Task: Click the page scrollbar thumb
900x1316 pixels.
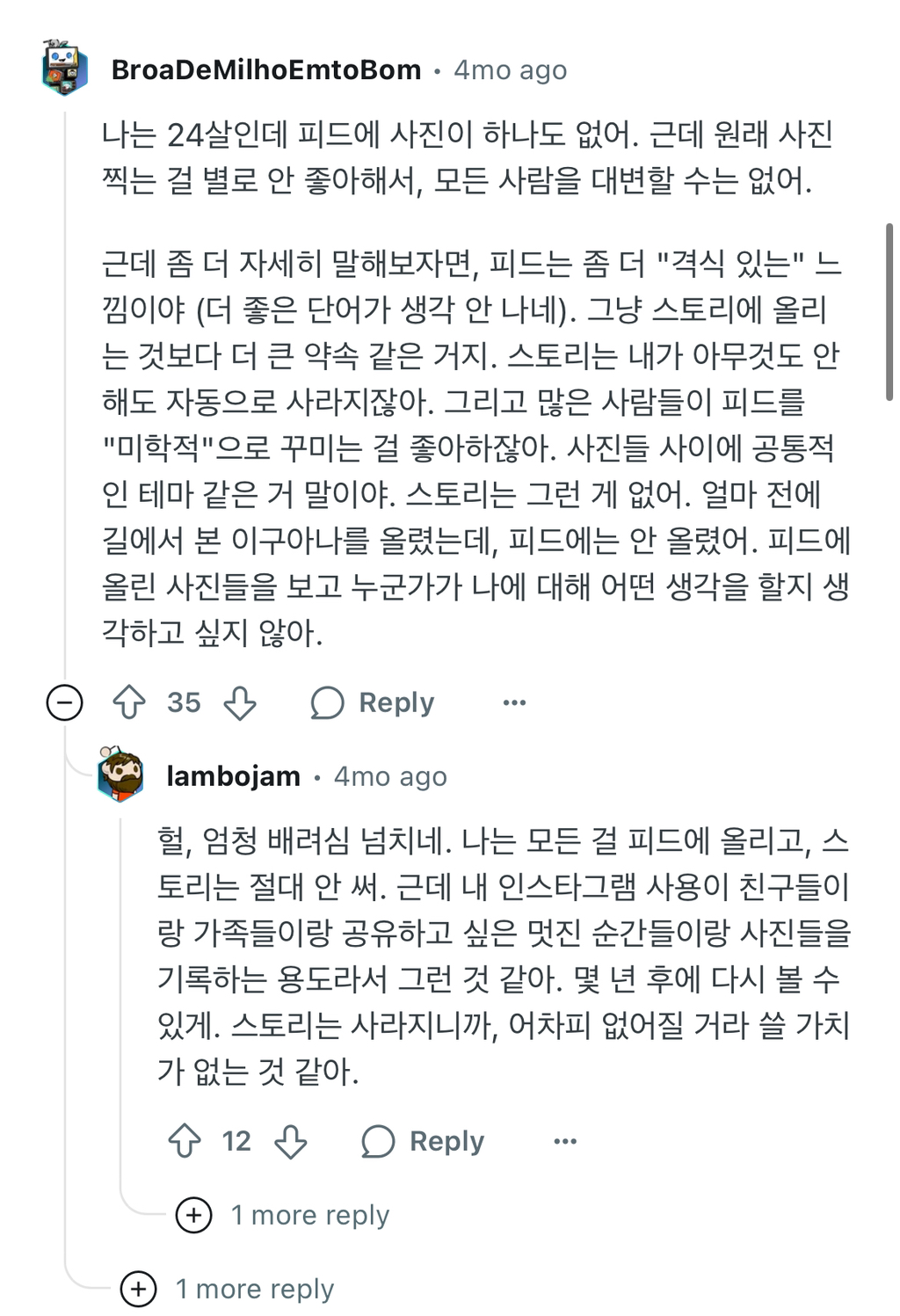Action: pos(889,312)
